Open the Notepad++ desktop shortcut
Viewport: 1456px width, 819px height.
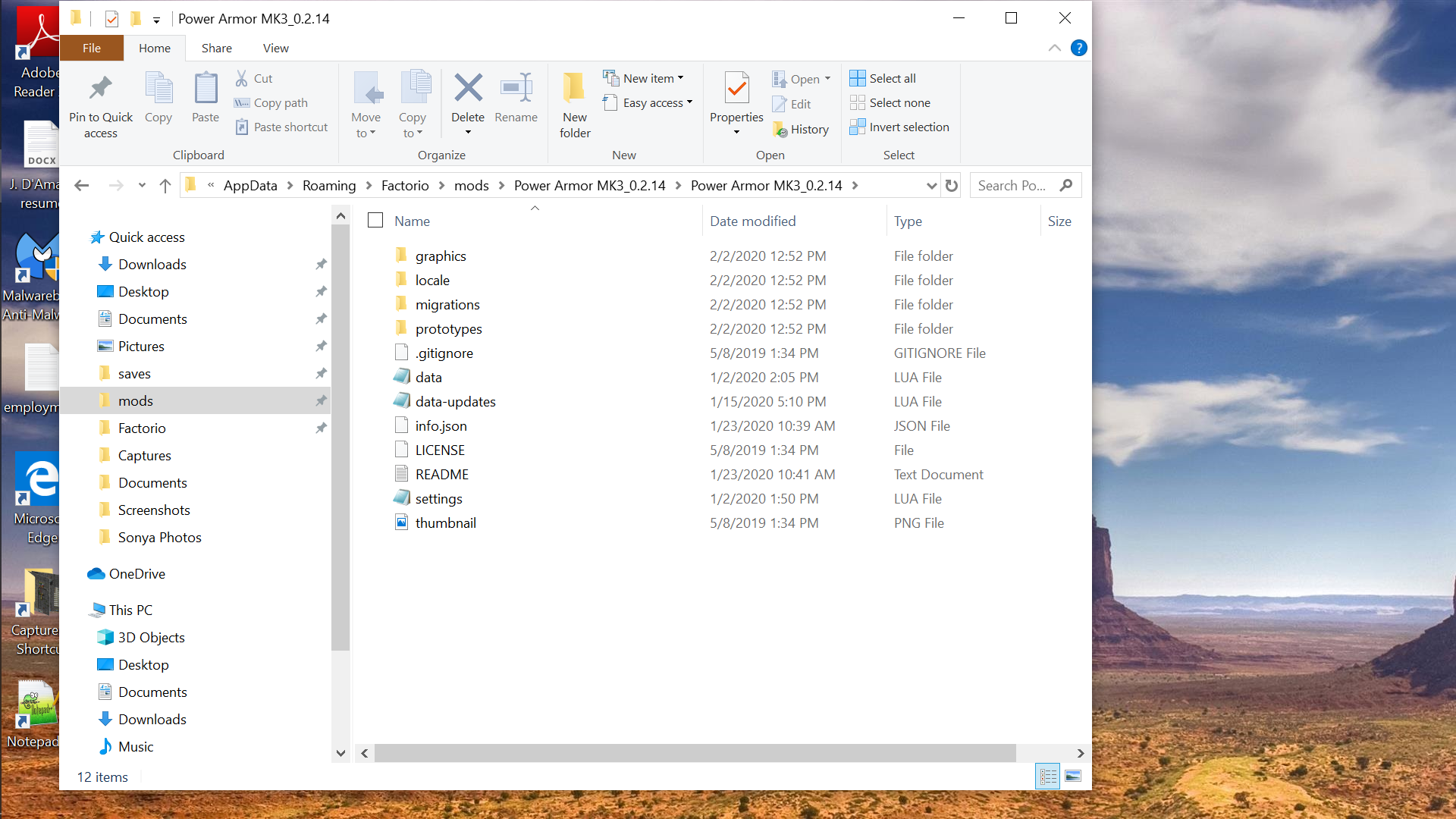click(x=32, y=714)
